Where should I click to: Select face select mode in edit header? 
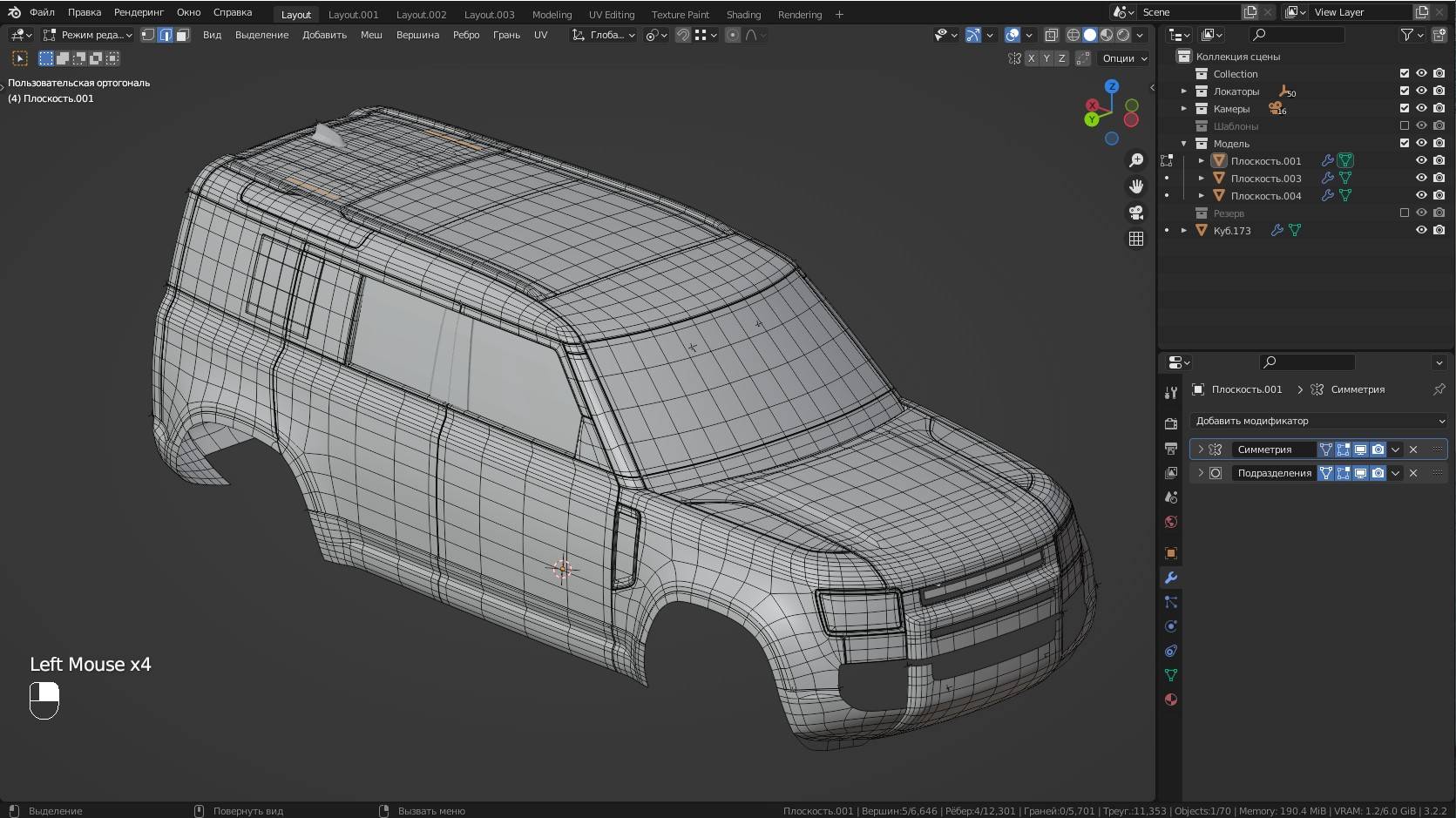pos(183,35)
